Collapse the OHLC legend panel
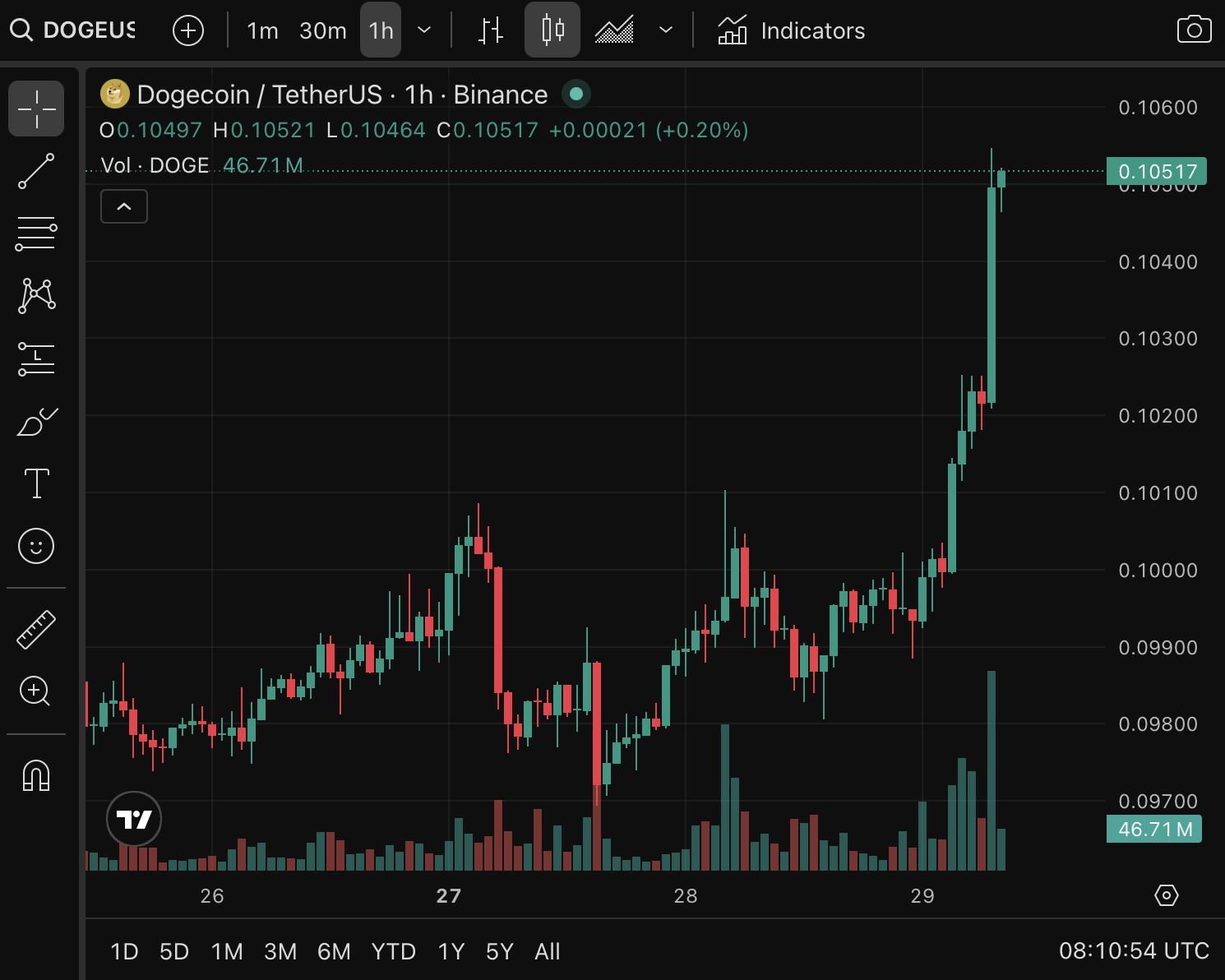Screen dimensions: 1225x980 tap(124, 206)
